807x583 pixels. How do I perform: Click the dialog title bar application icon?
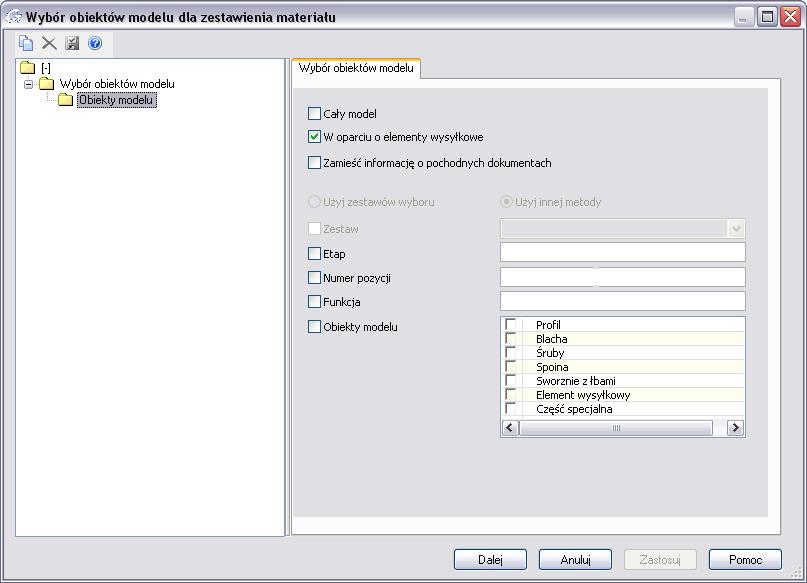(x=13, y=16)
